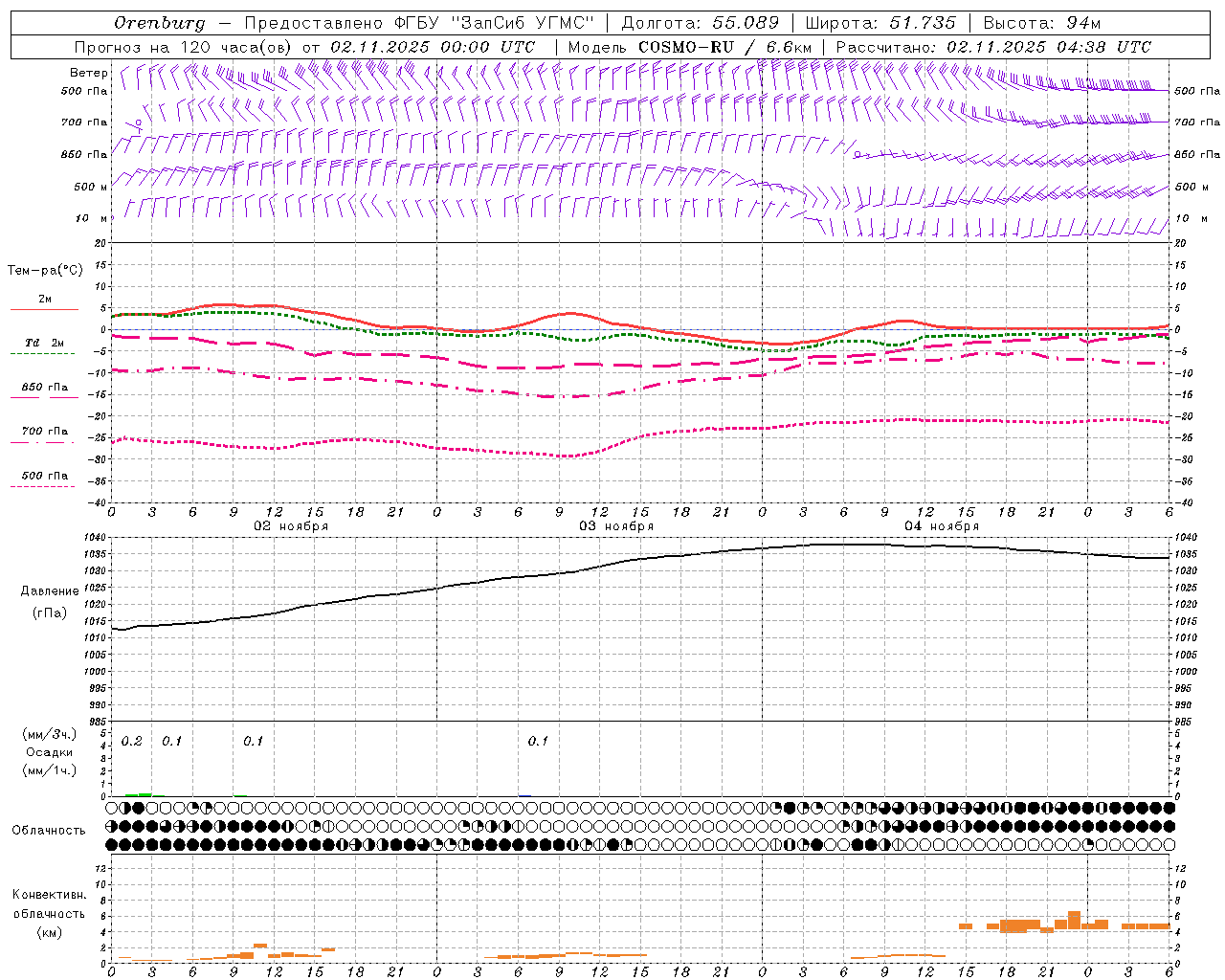This screenshot has width=1225, height=980.
Task: Select the '03 ноября' date label
Action: (616, 526)
